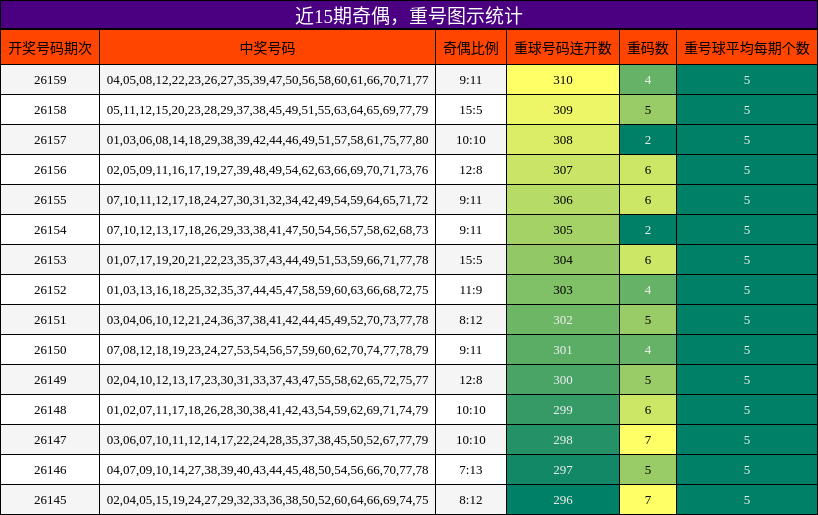Select winning numbers starting 03,04,06,10,12

268,320
